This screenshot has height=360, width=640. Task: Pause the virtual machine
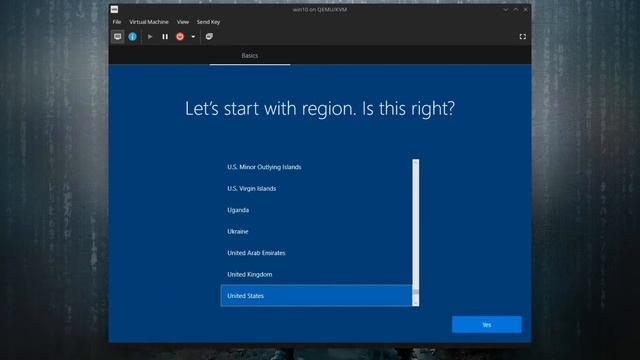[165, 37]
